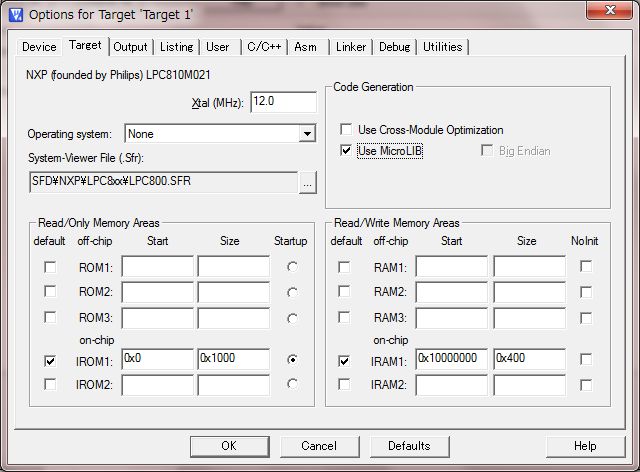
Task: Toggle the IRAM1 default checkbox
Action: (x=345, y=360)
